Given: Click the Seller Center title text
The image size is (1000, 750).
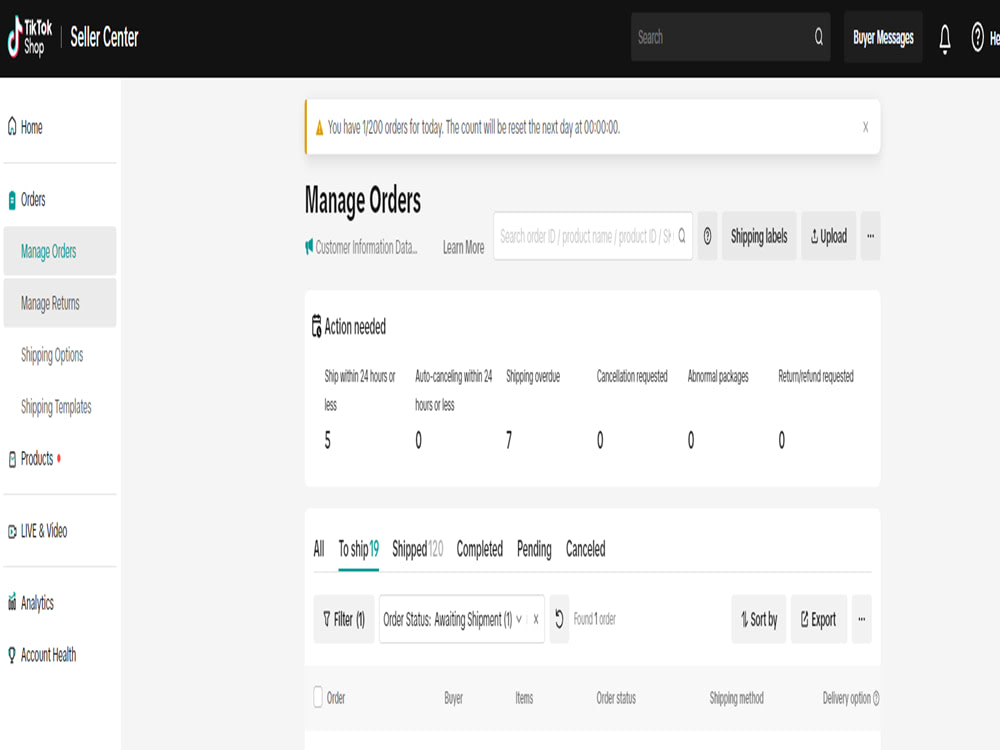Looking at the screenshot, I should pos(104,37).
